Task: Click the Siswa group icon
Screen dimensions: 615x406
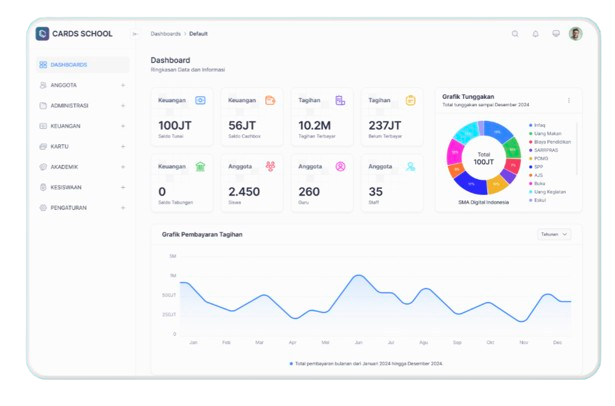Action: pyautogui.click(x=270, y=167)
